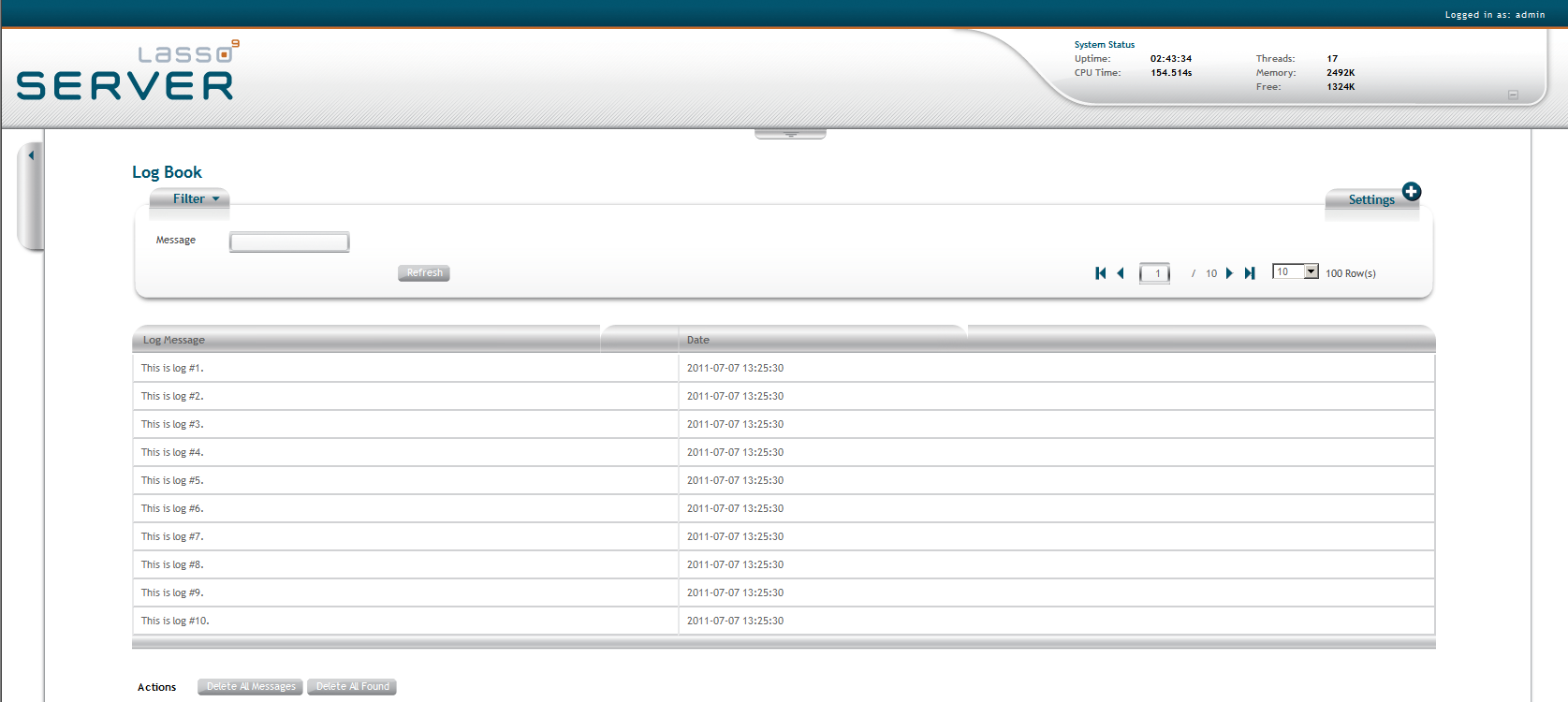Collapse the System Status panel
Viewport: 1568px width, 702px height.
click(1513, 95)
